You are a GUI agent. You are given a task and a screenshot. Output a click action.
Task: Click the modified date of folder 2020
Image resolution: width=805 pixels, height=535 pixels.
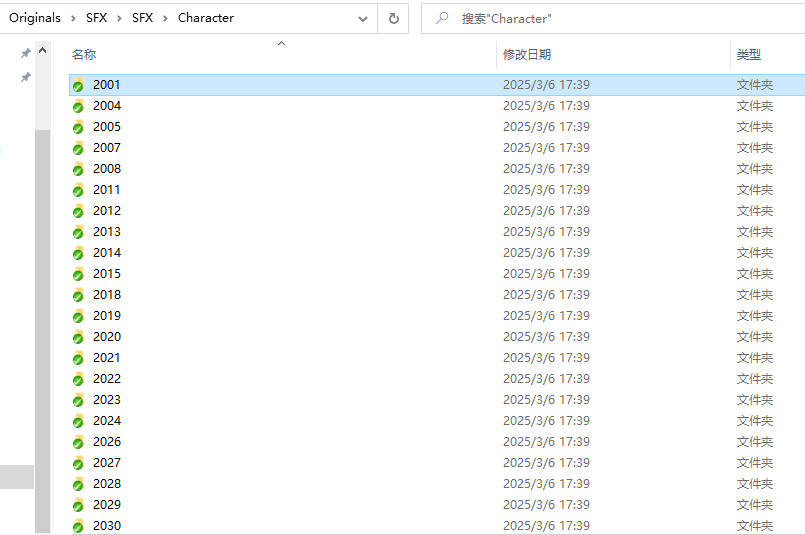(x=546, y=337)
